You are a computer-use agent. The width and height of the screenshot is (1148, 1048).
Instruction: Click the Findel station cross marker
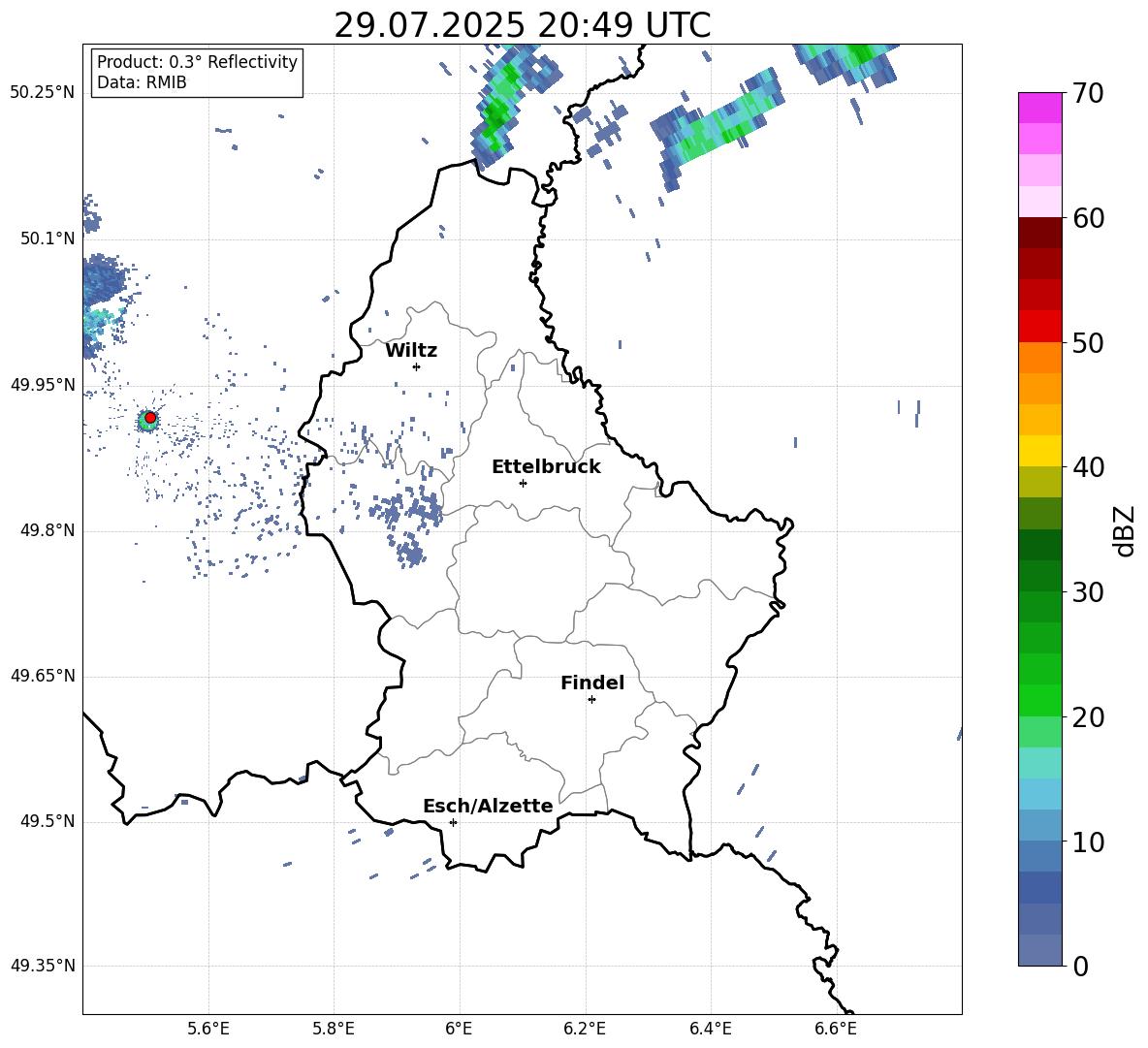coord(591,700)
